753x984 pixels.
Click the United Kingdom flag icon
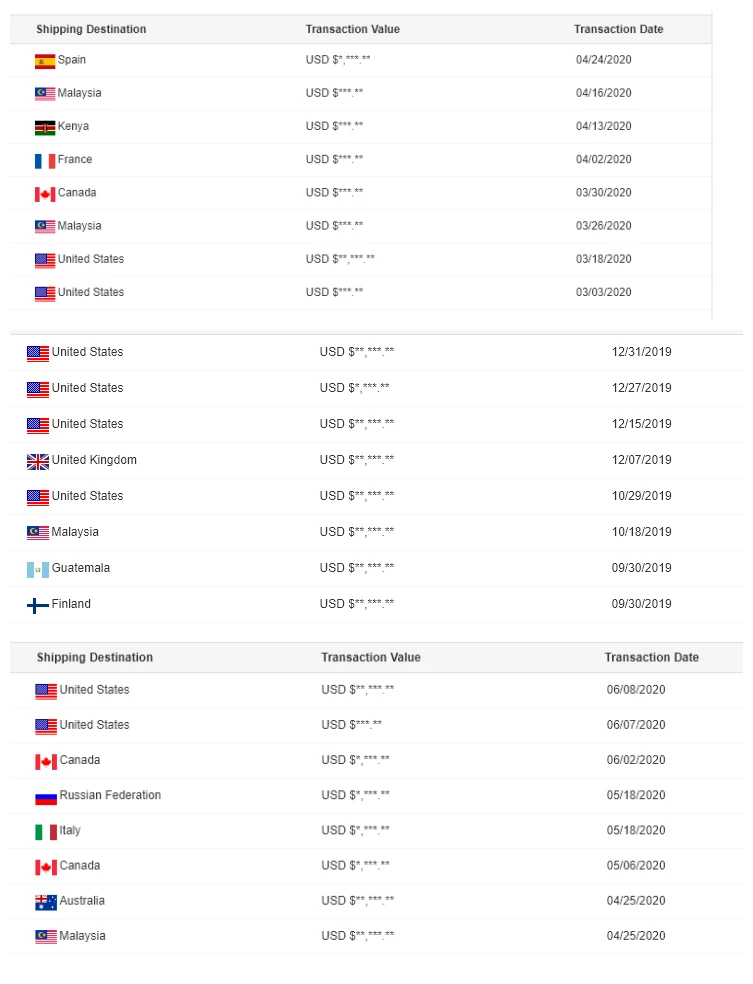click(x=38, y=461)
